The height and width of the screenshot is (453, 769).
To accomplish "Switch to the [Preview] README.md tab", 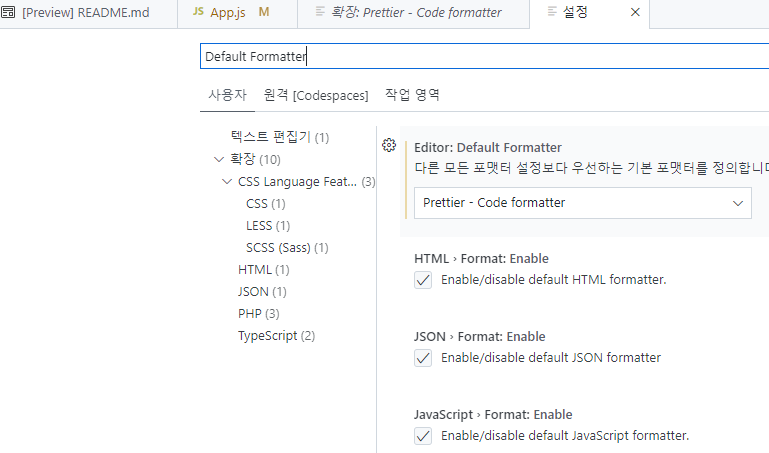I will (x=88, y=14).
